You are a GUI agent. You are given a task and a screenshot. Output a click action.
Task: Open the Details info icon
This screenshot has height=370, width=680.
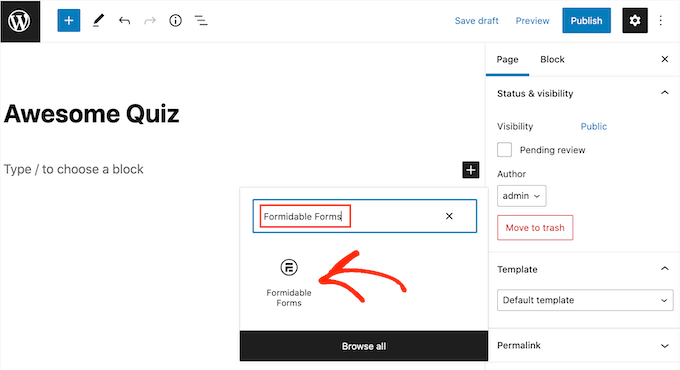(x=175, y=20)
